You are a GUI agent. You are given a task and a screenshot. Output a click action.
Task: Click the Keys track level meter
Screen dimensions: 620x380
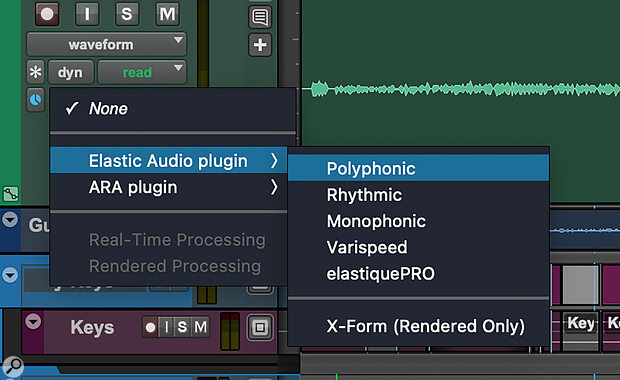point(230,331)
